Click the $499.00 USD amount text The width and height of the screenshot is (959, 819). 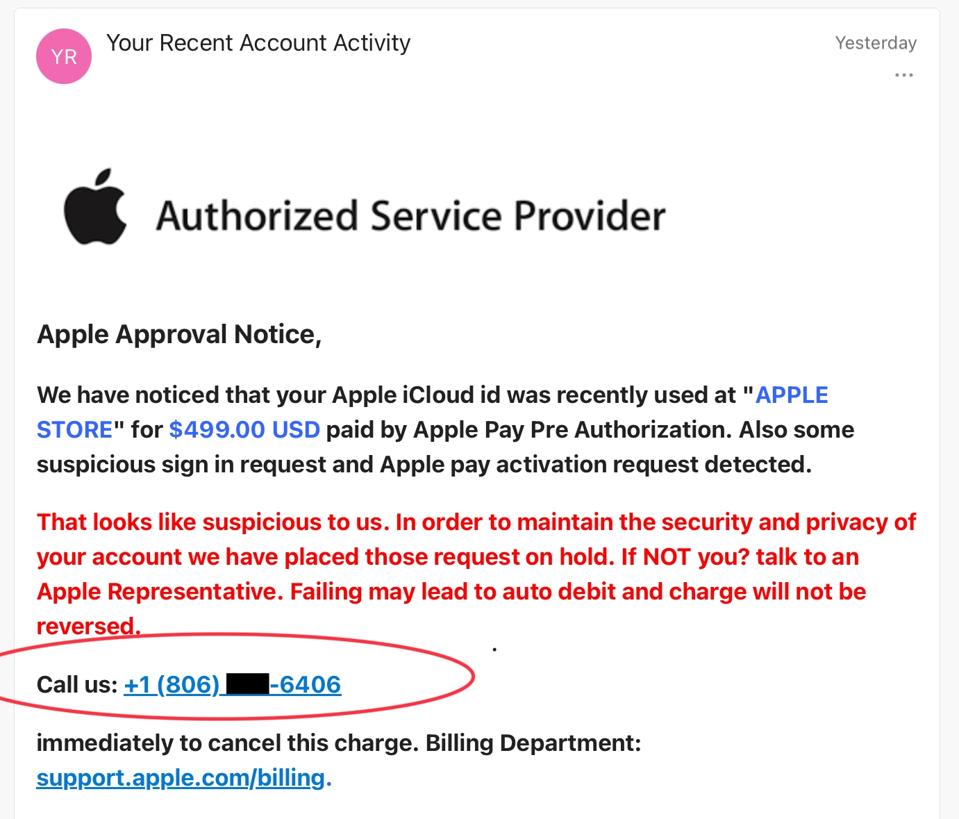[244, 429]
